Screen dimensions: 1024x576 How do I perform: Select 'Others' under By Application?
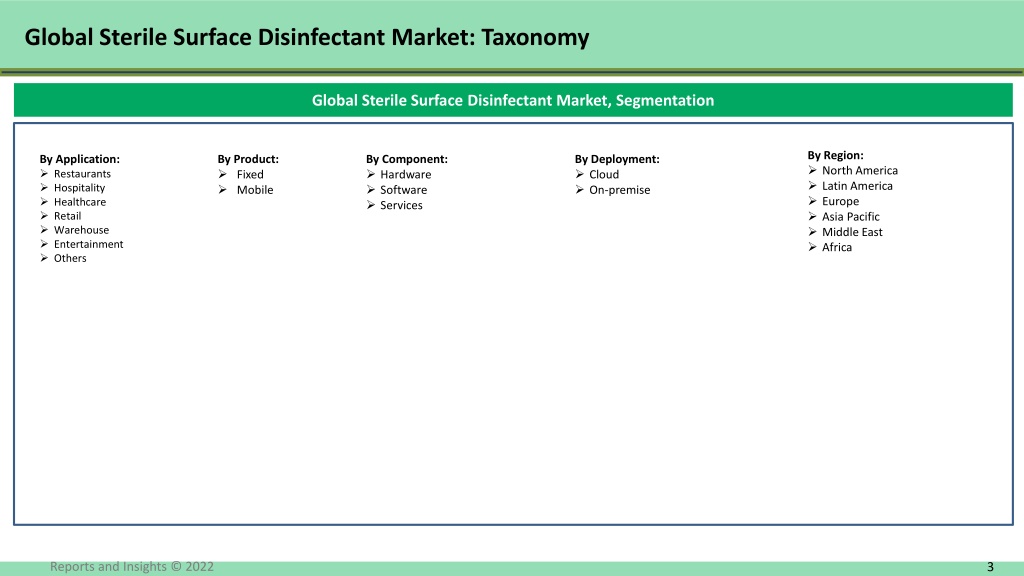click(70, 258)
